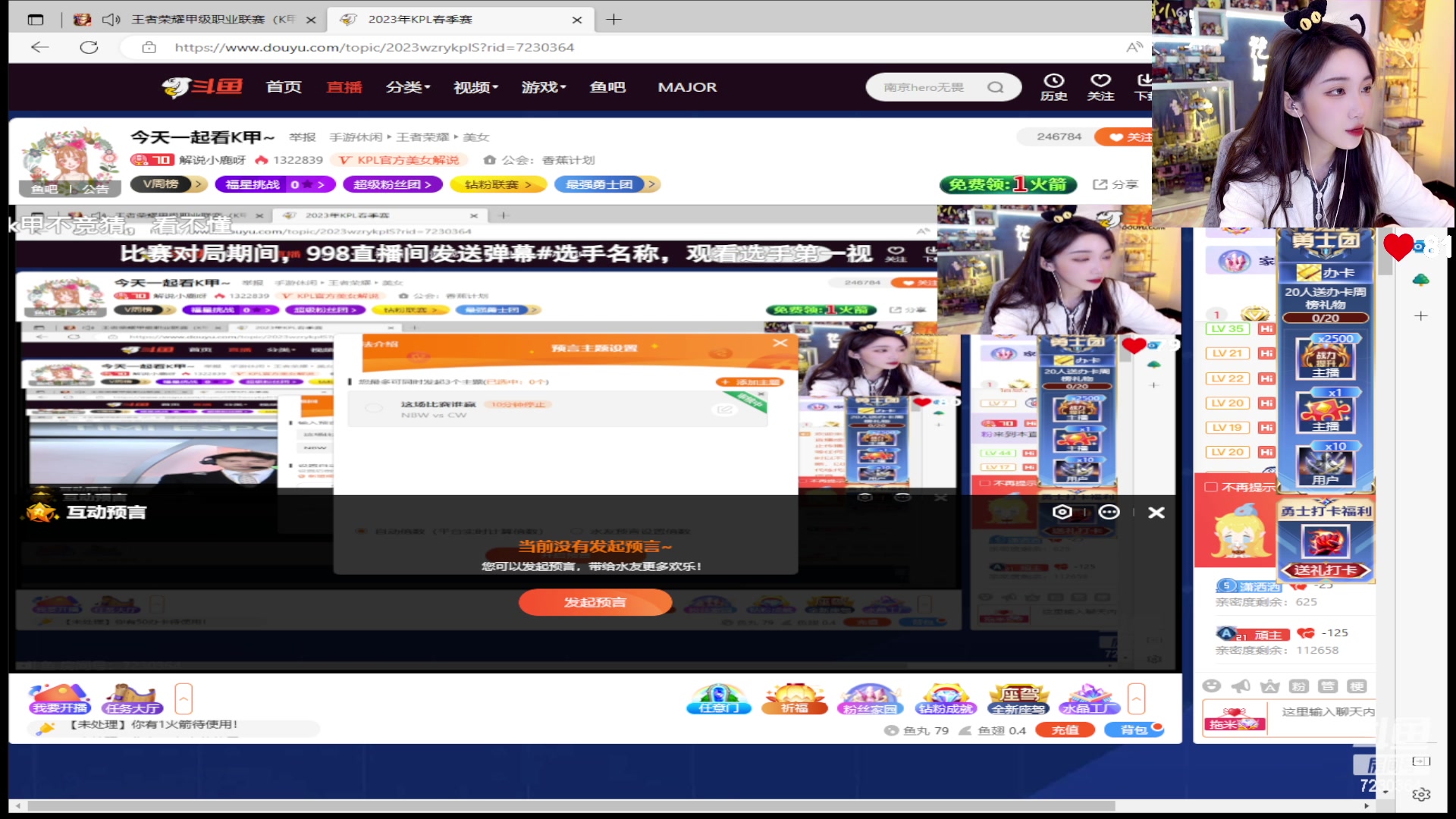Image resolution: width=1456 pixels, height=819 pixels.
Task: Go to 首页 in nav bar
Action: pyautogui.click(x=284, y=87)
